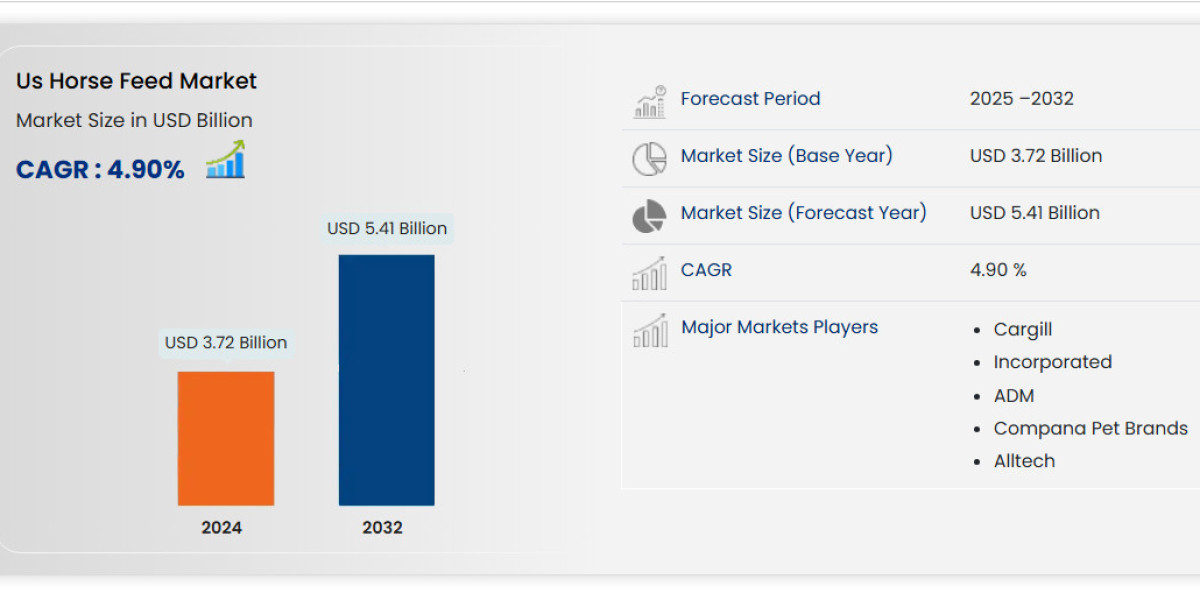Click USD 3.72 Billion in the table
Image resolution: width=1200 pixels, height=600 pixels.
pos(1036,155)
